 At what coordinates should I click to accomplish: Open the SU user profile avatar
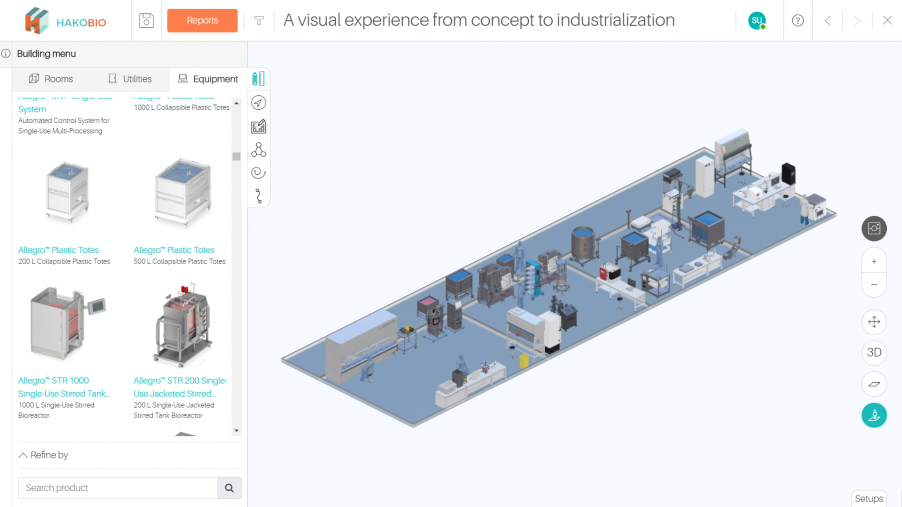point(756,21)
